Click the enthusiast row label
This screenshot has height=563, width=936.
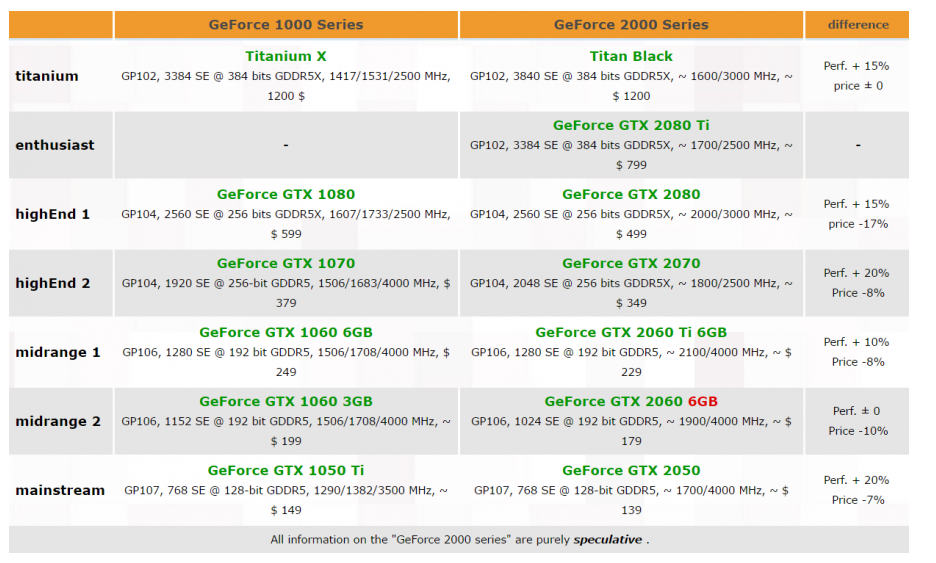click(x=55, y=145)
